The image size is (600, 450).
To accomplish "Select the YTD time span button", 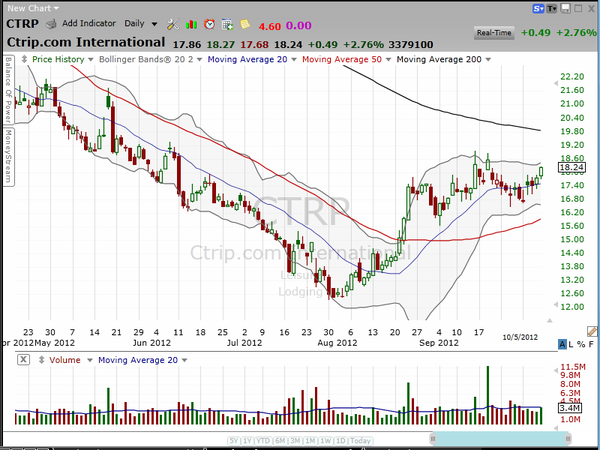I will pos(264,441).
